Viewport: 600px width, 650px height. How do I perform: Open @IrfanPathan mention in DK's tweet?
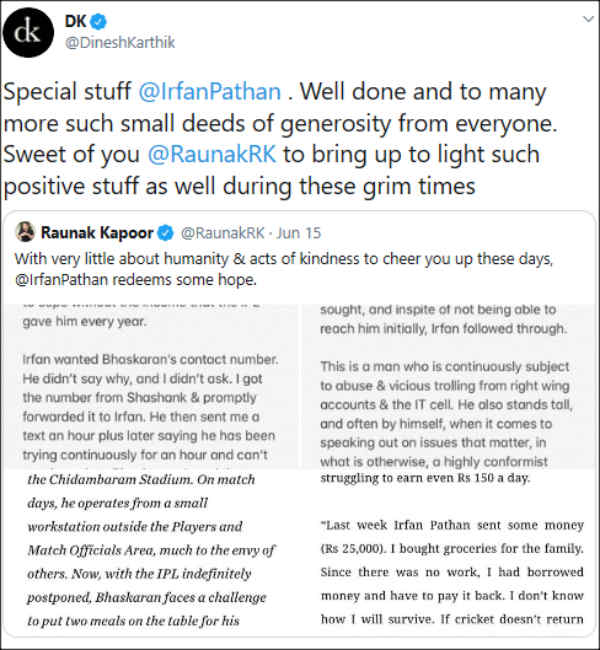coord(209,93)
